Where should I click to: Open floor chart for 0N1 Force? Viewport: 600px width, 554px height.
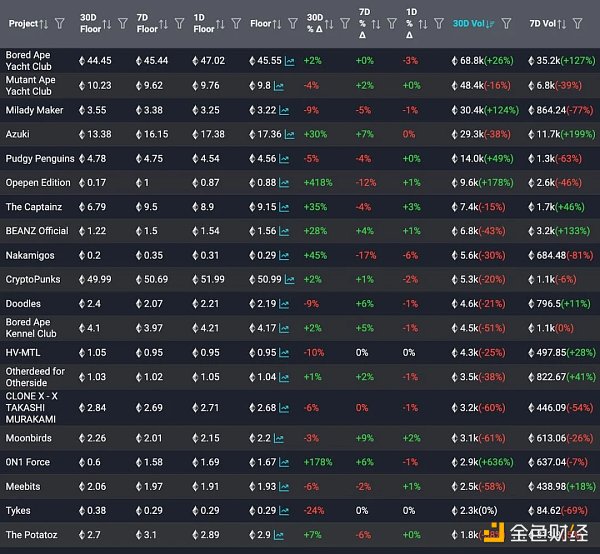click(284, 463)
